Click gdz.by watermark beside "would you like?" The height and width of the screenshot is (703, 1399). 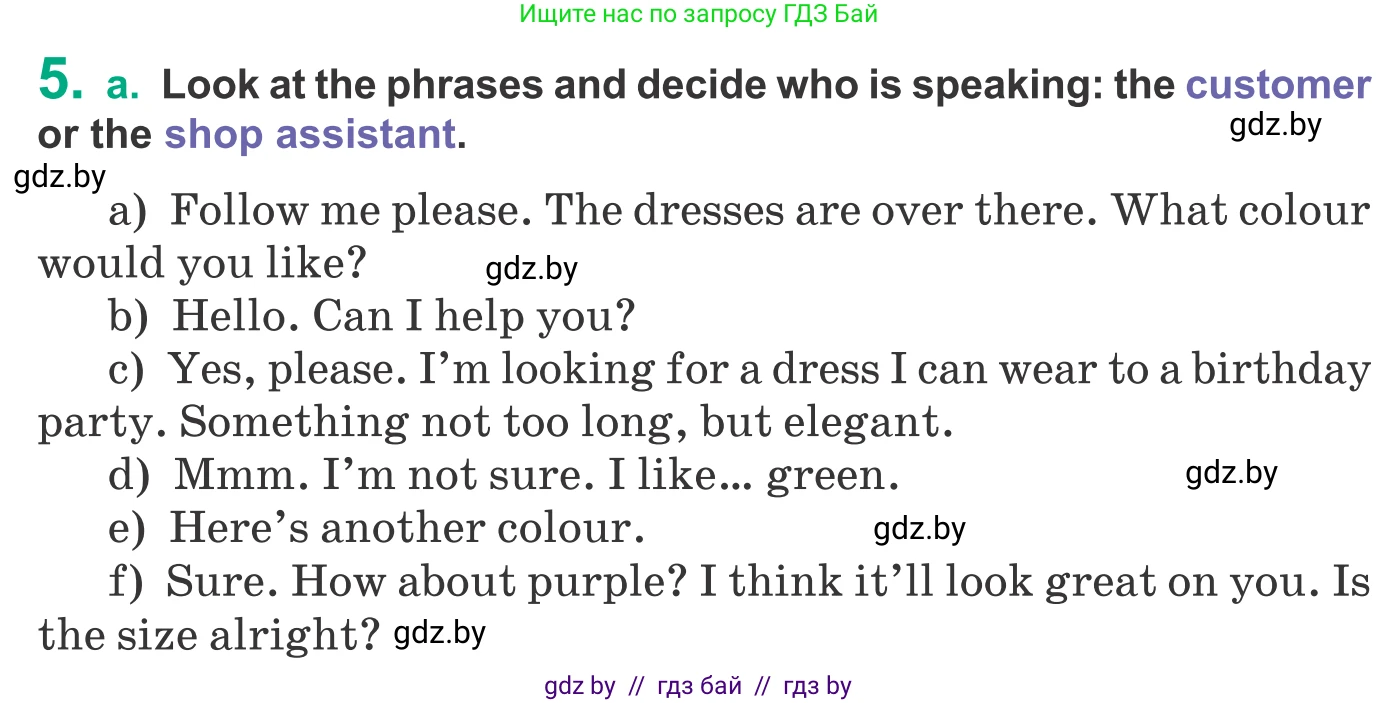(531, 269)
